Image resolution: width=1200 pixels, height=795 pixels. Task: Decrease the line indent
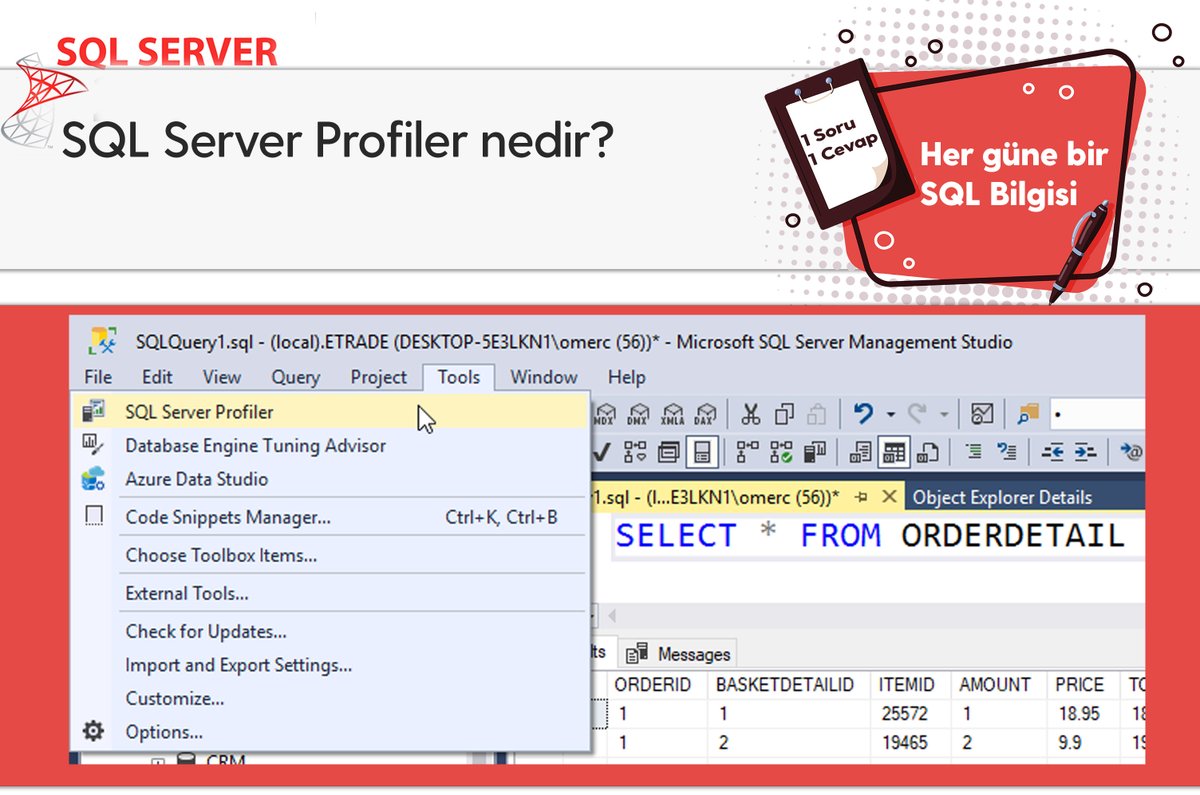click(1053, 453)
